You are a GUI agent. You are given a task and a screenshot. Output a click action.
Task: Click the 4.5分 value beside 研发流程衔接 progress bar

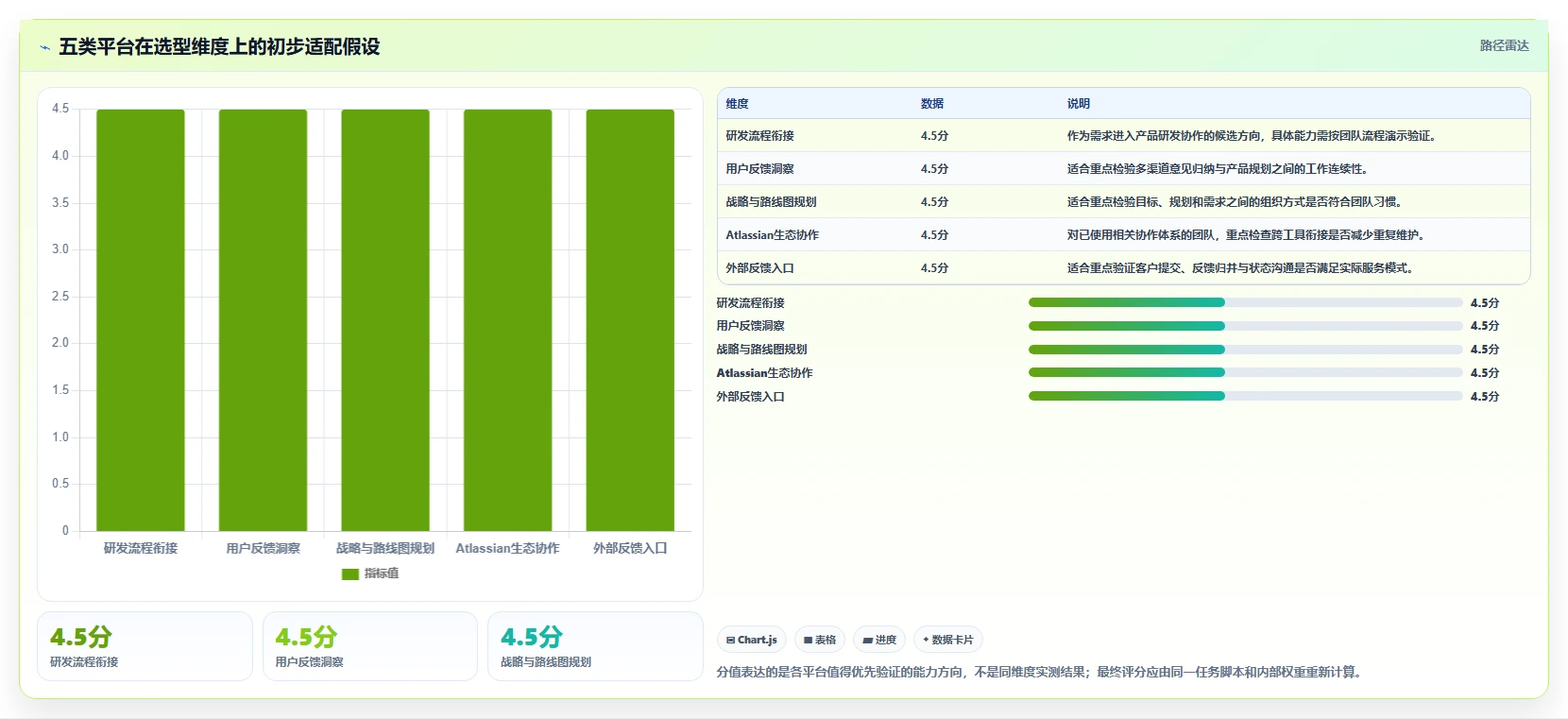coord(1485,303)
